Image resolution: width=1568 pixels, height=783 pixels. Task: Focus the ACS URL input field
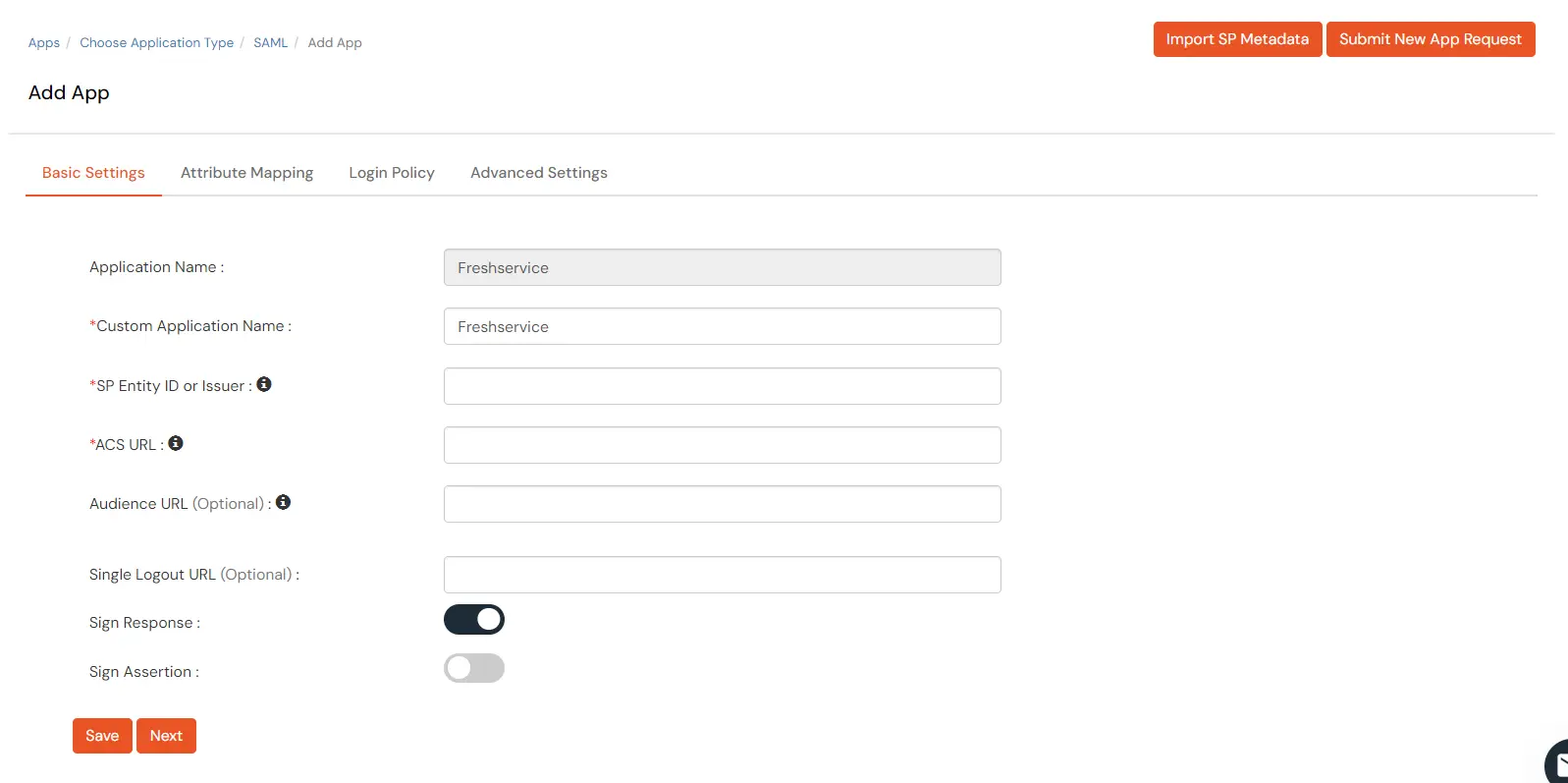[723, 445]
